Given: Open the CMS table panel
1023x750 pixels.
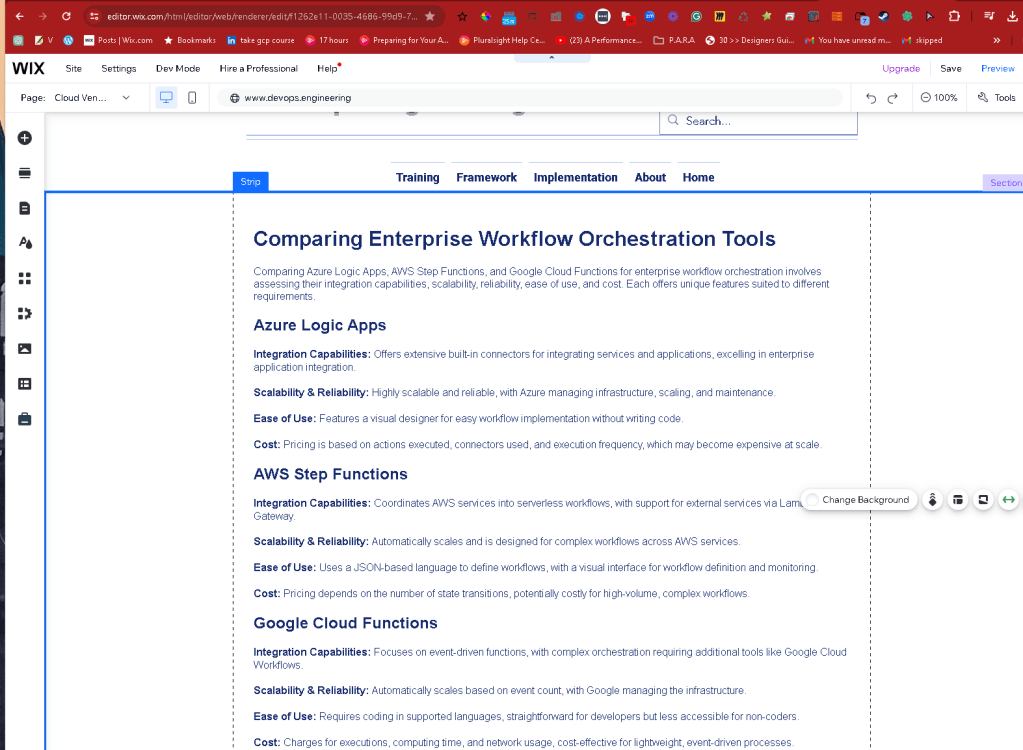Looking at the screenshot, I should point(25,384).
